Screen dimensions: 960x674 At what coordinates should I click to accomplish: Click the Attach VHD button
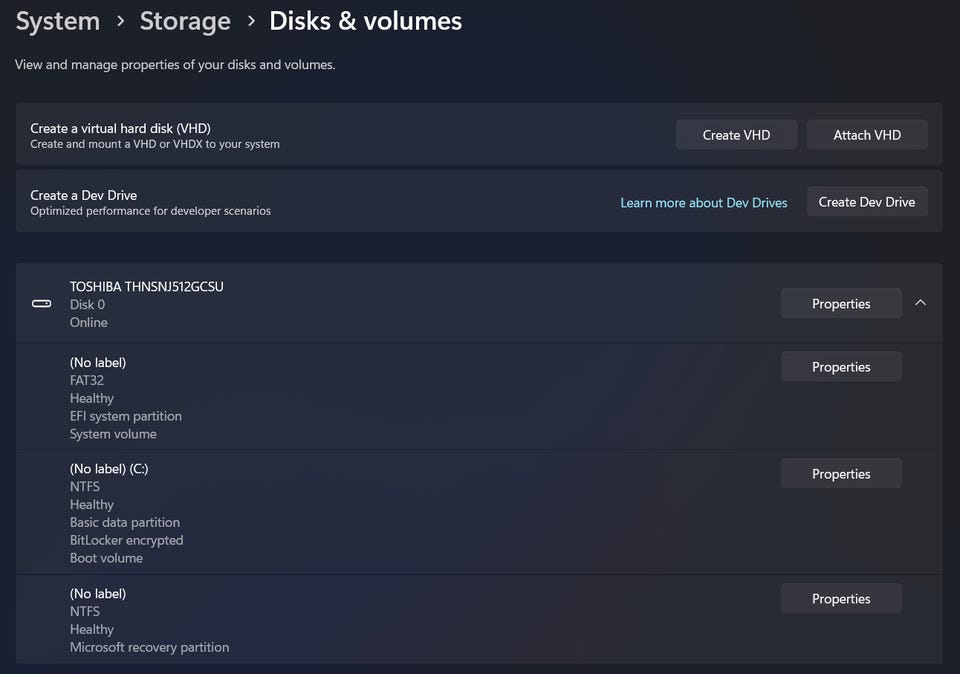point(867,135)
